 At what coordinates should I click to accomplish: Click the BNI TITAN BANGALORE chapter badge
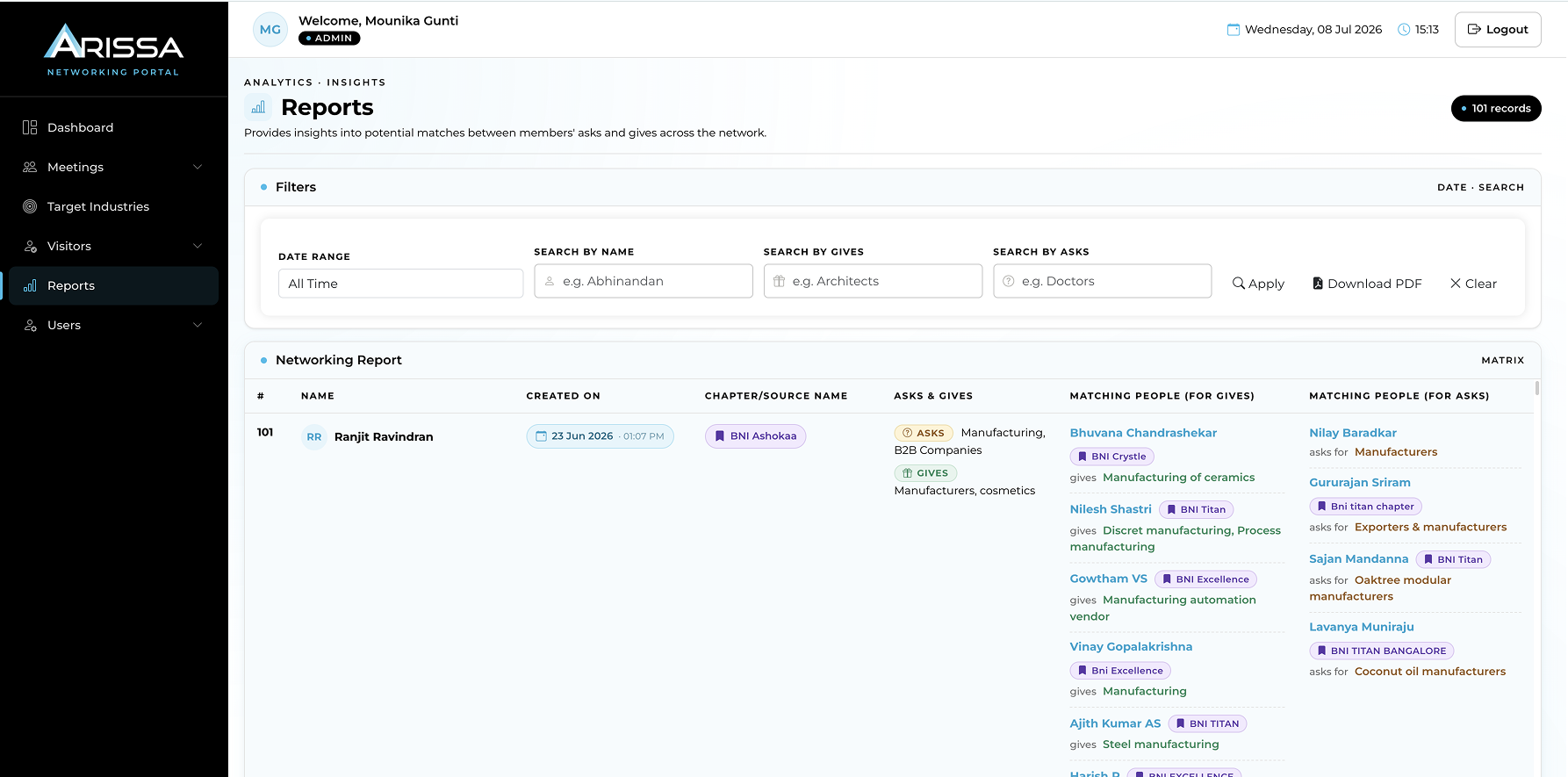pos(1381,651)
